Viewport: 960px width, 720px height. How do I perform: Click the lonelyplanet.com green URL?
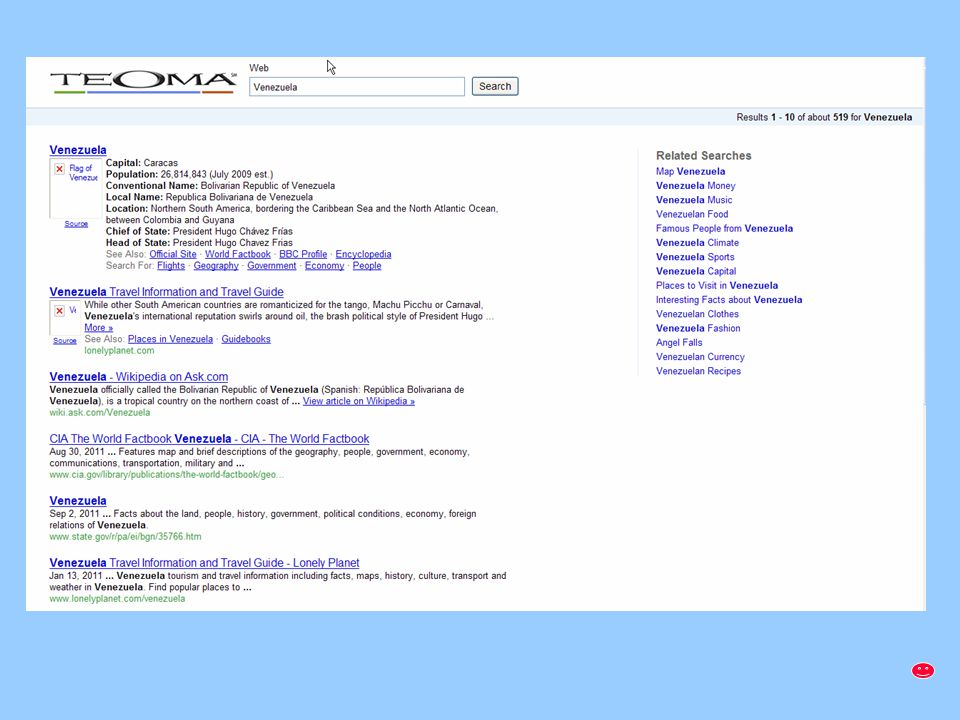(x=119, y=351)
